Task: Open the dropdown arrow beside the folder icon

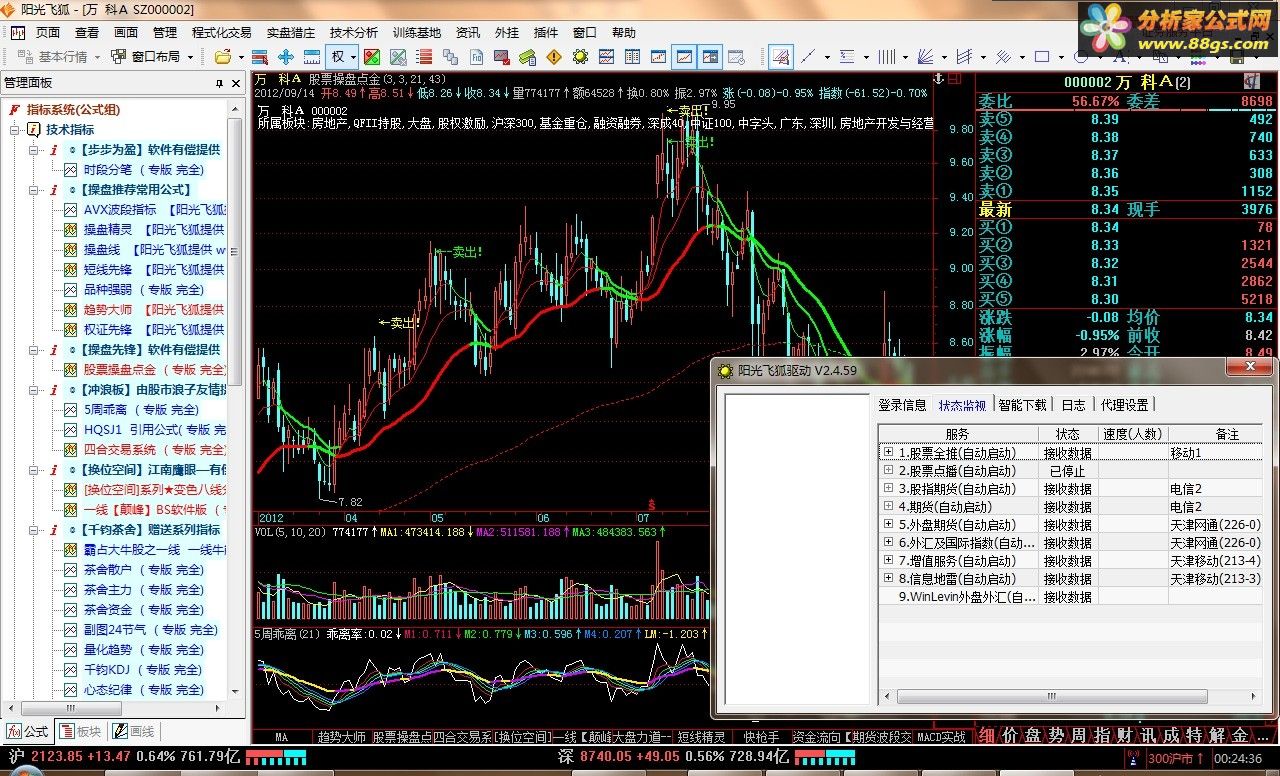Action: 241,57
